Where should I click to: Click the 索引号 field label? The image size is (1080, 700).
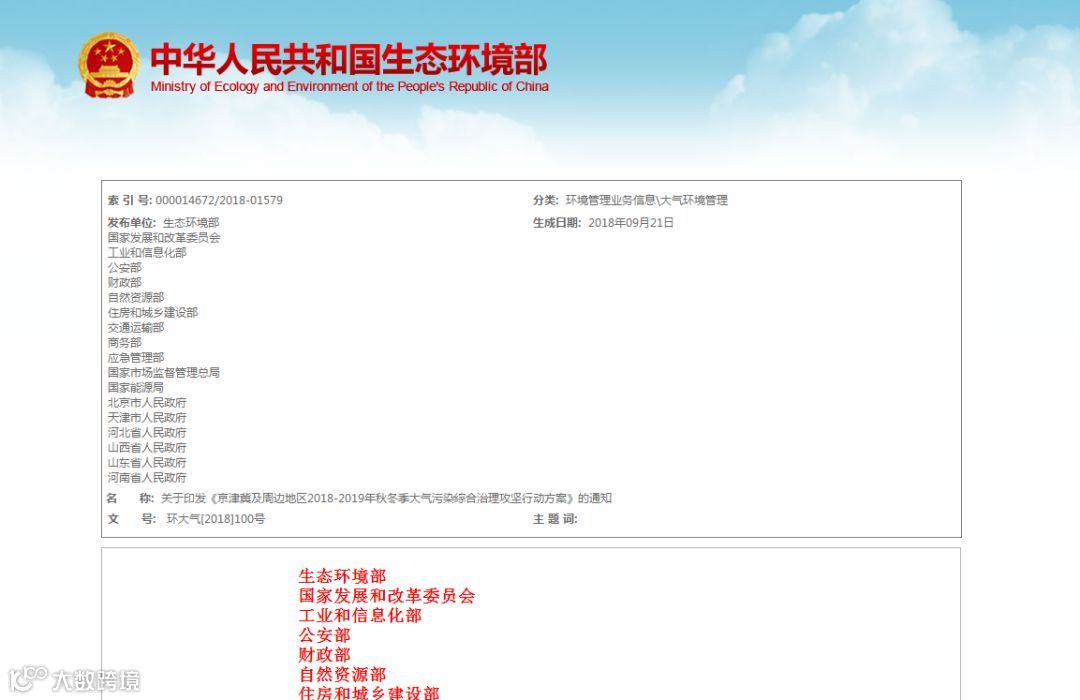(x=129, y=200)
